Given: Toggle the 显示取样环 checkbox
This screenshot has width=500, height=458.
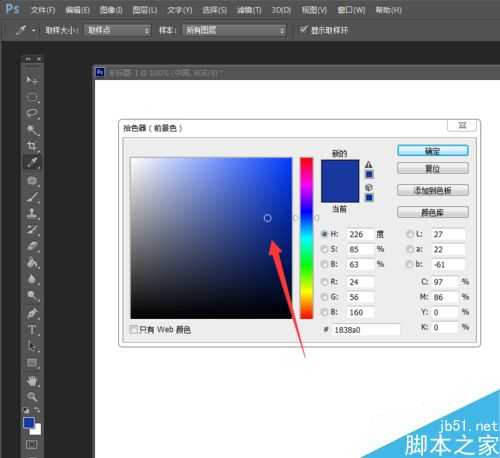Looking at the screenshot, I should pyautogui.click(x=303, y=30).
